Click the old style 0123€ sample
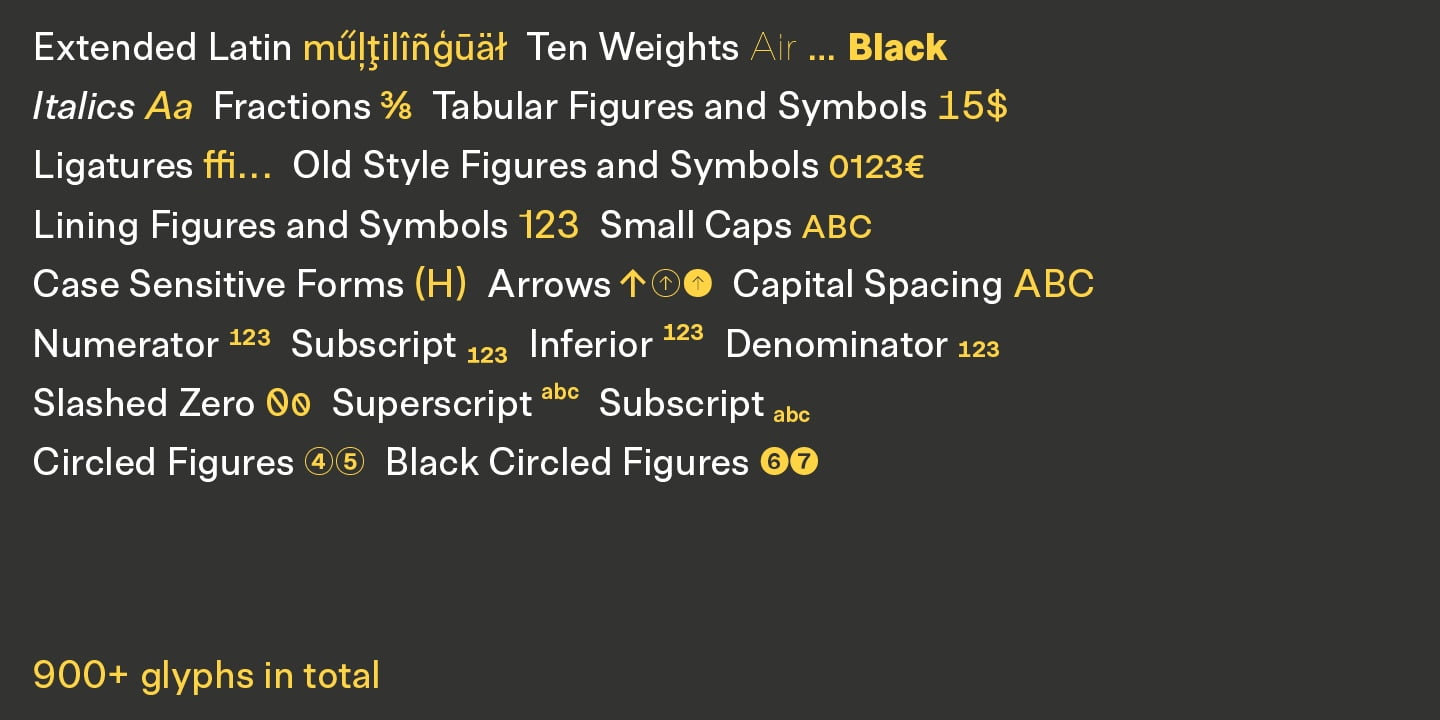The width and height of the screenshot is (1440, 720). tap(876, 167)
